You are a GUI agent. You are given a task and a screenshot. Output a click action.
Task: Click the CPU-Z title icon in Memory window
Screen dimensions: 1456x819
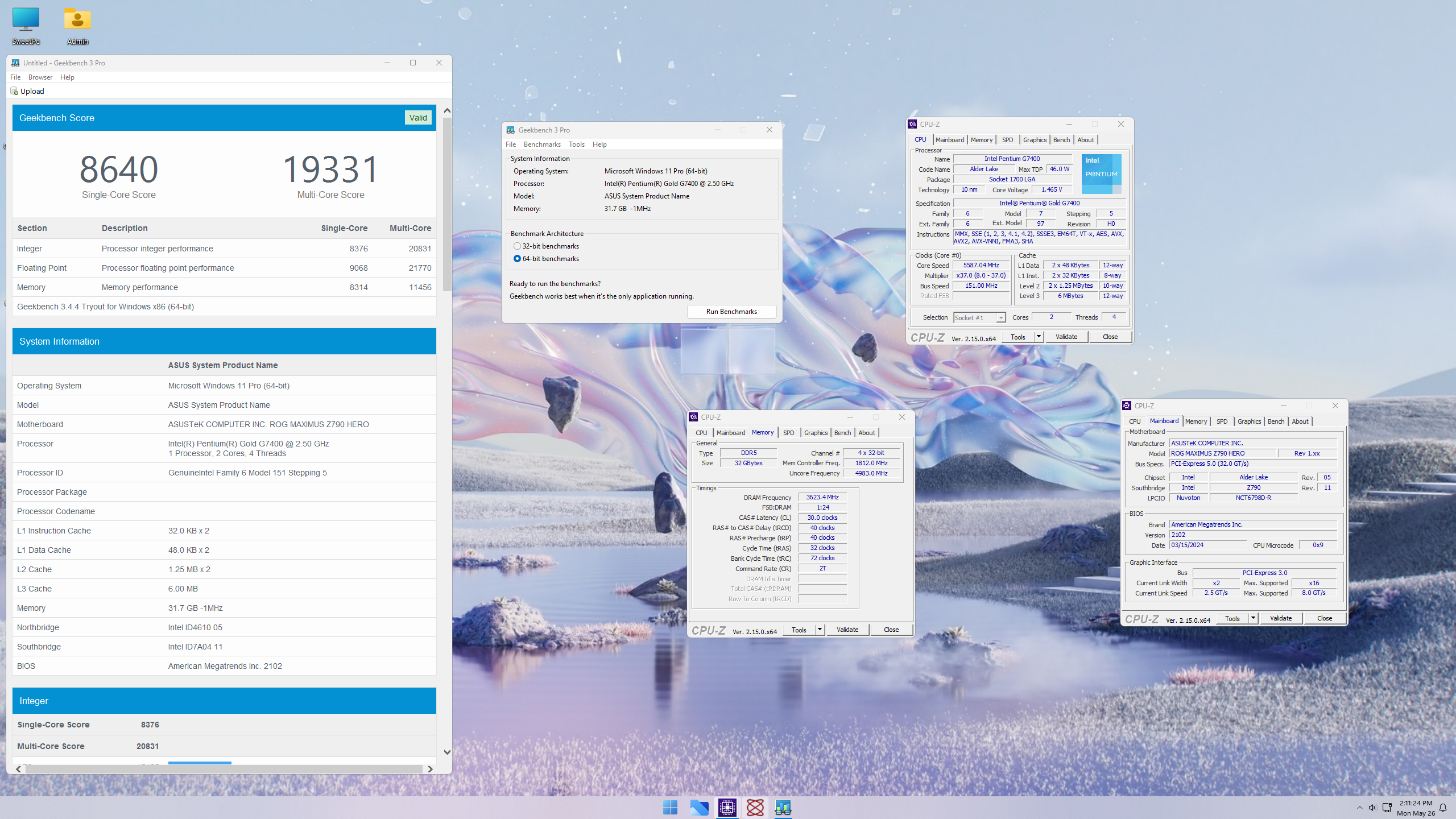pos(693,417)
